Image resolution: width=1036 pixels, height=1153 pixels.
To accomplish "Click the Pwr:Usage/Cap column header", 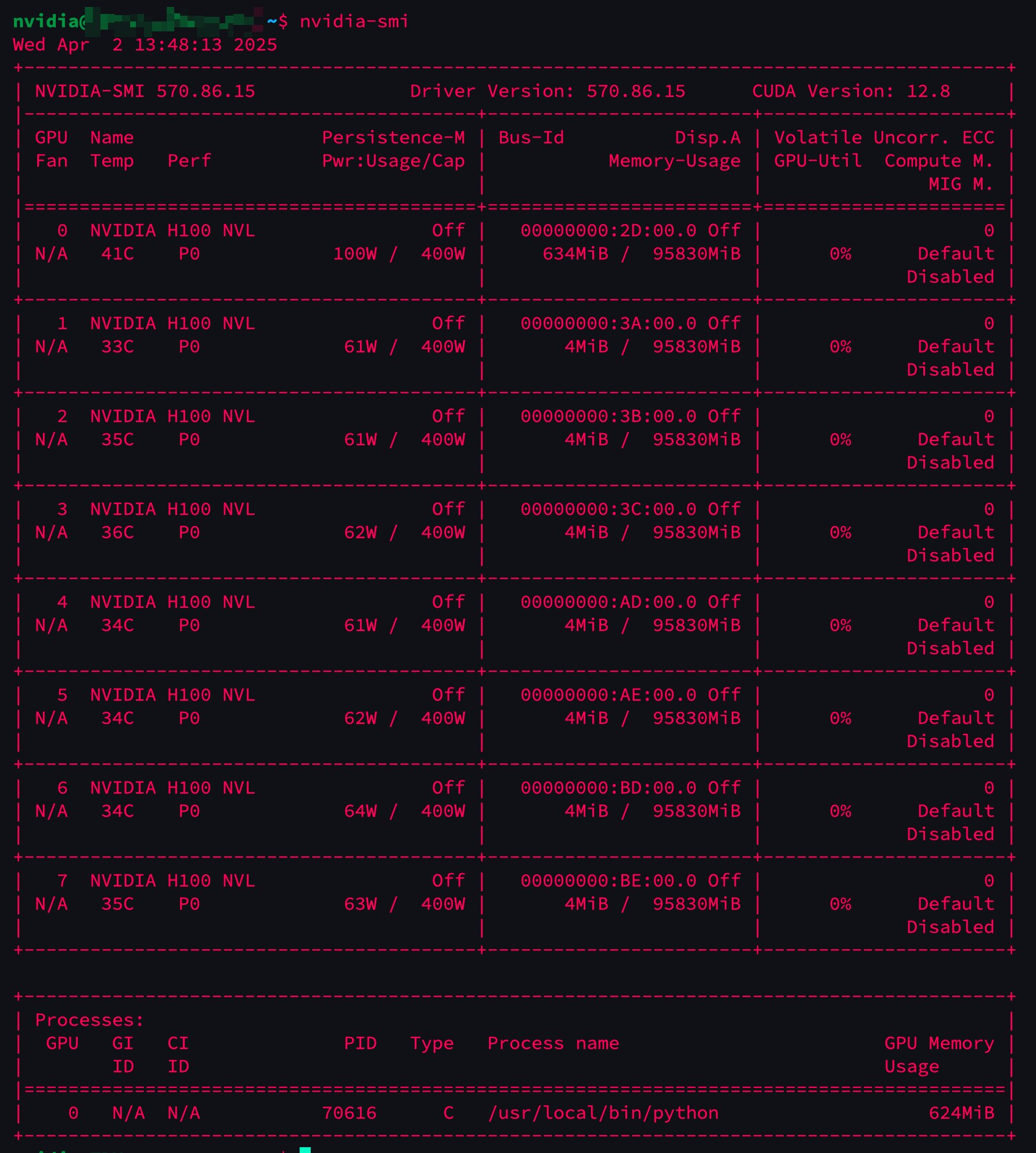I will coord(394,161).
